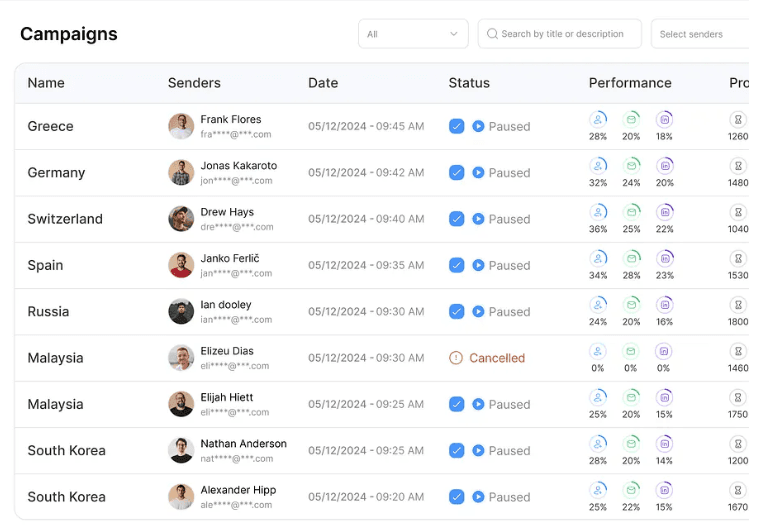Open the Spain campaign name
This screenshot has width=757, height=532.
pos(45,265)
